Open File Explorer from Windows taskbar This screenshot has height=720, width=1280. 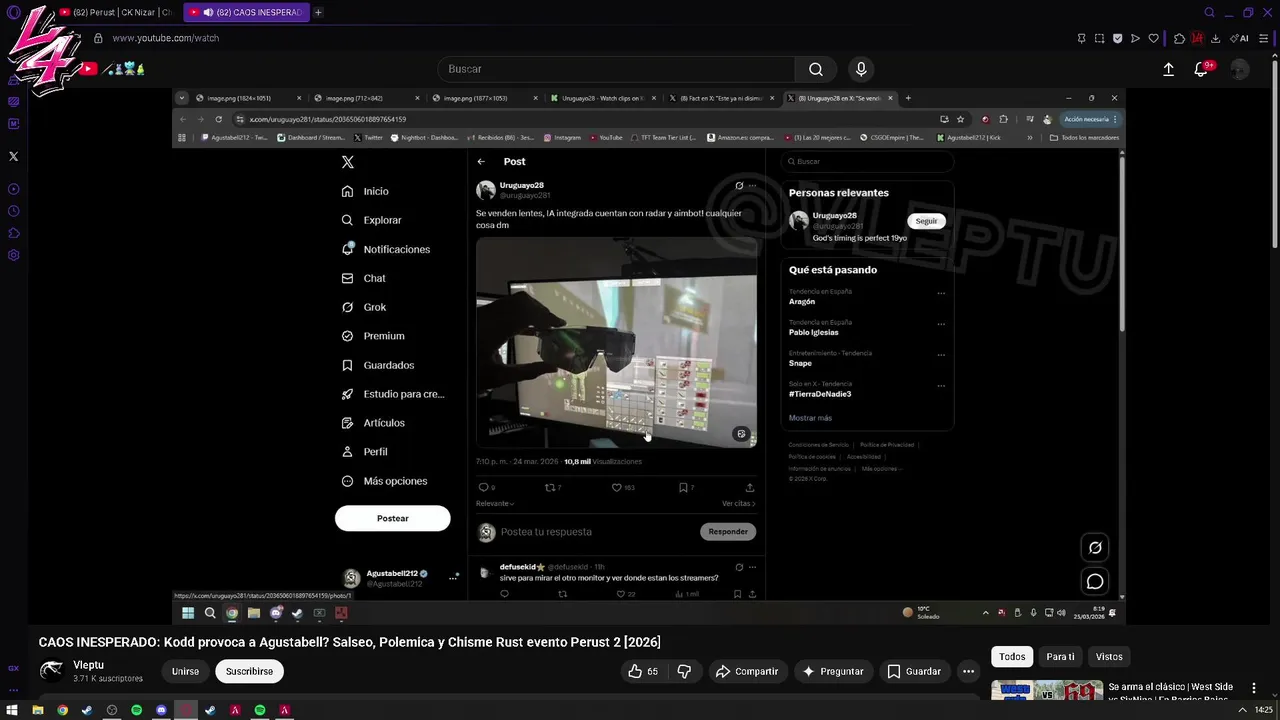click(37, 710)
